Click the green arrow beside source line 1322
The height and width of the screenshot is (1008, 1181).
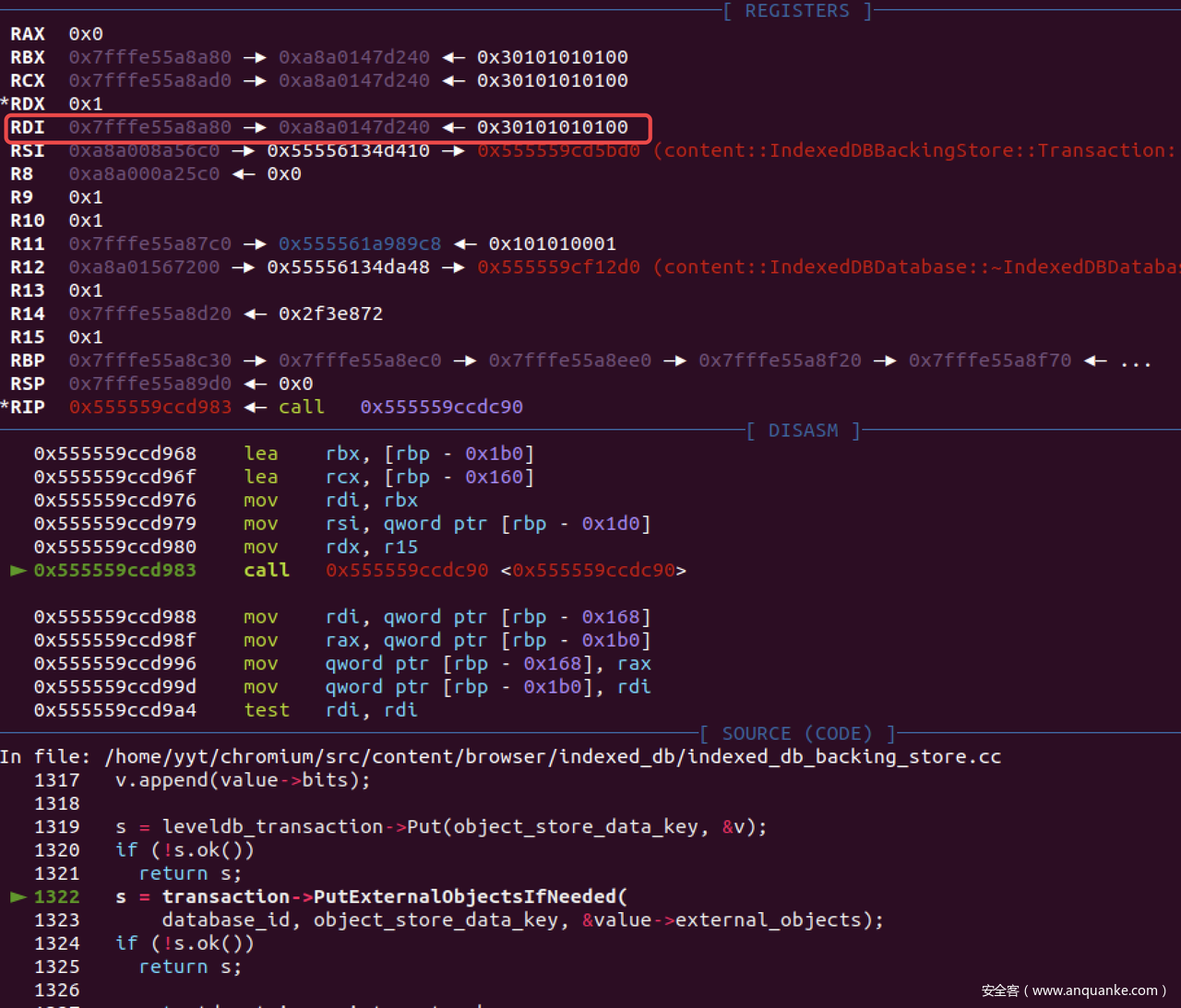tap(18, 896)
